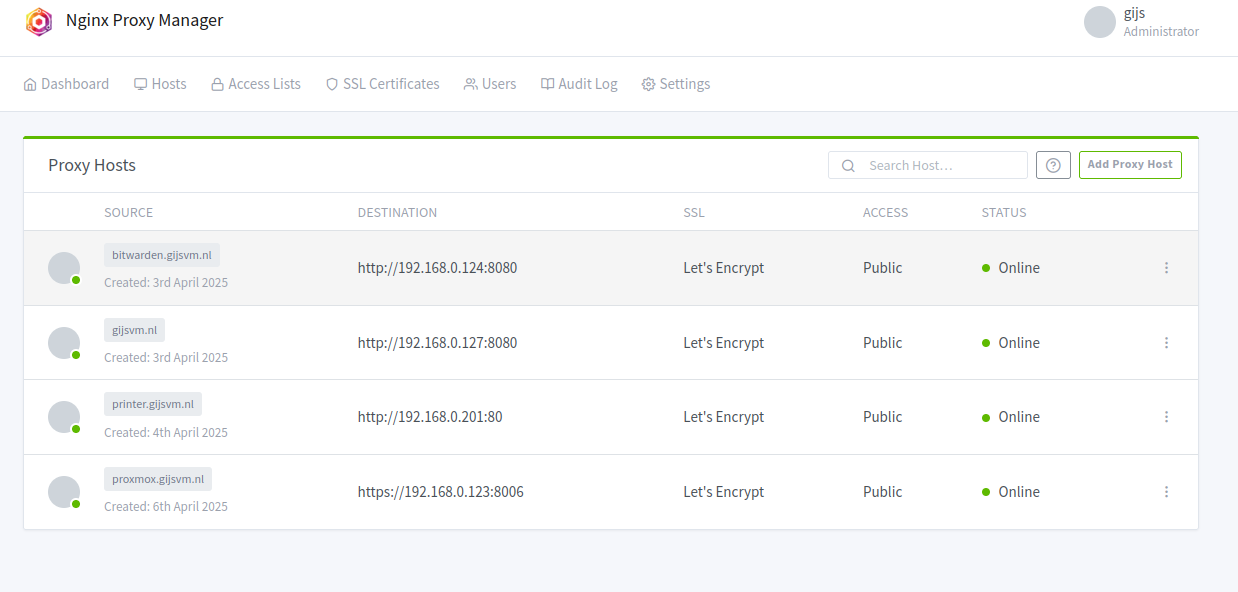The height and width of the screenshot is (592, 1238).
Task: Open actions menu for bitwarden.gijsvm.nl row
Action: [x=1166, y=268]
